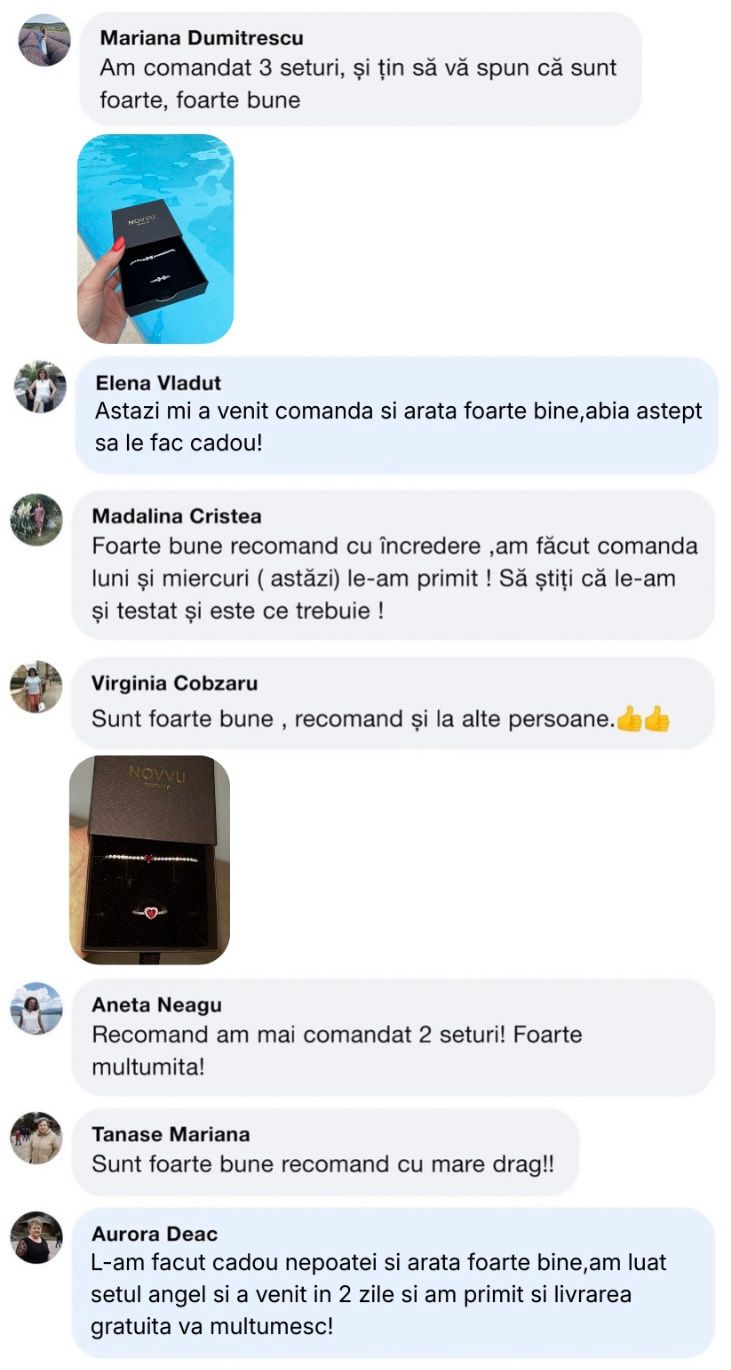The width and height of the screenshot is (731, 1370).
Task: Open Aneta Neagu's profile picture
Action: click(36, 1008)
